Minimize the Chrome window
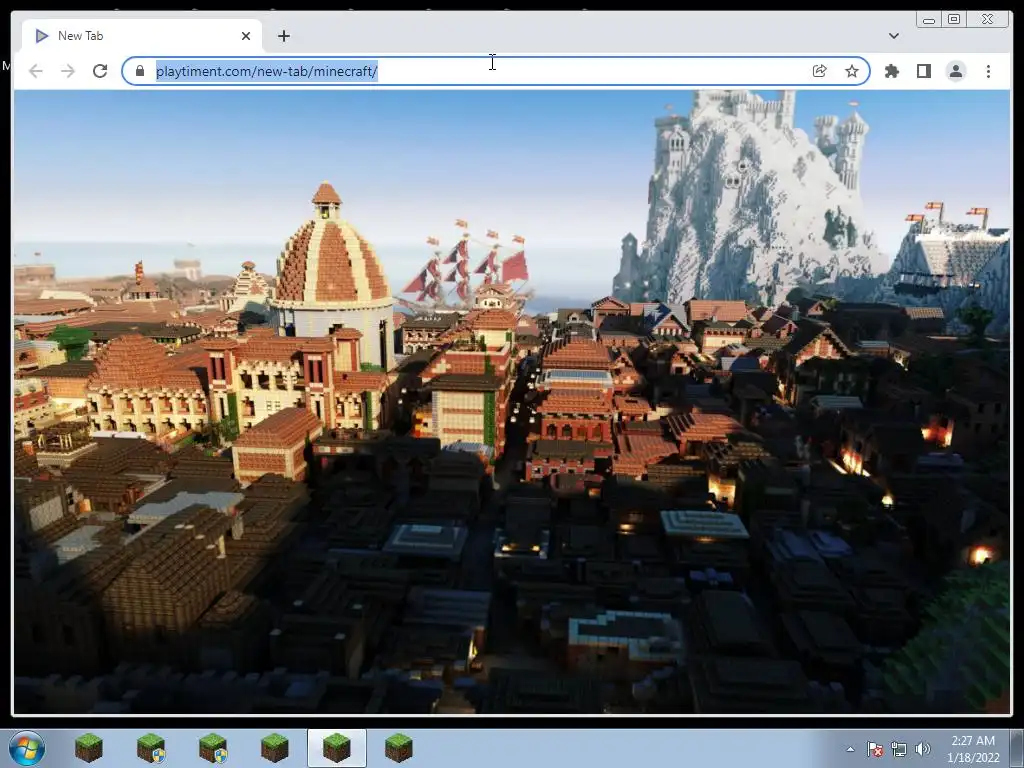This screenshot has height=768, width=1024. tap(928, 20)
